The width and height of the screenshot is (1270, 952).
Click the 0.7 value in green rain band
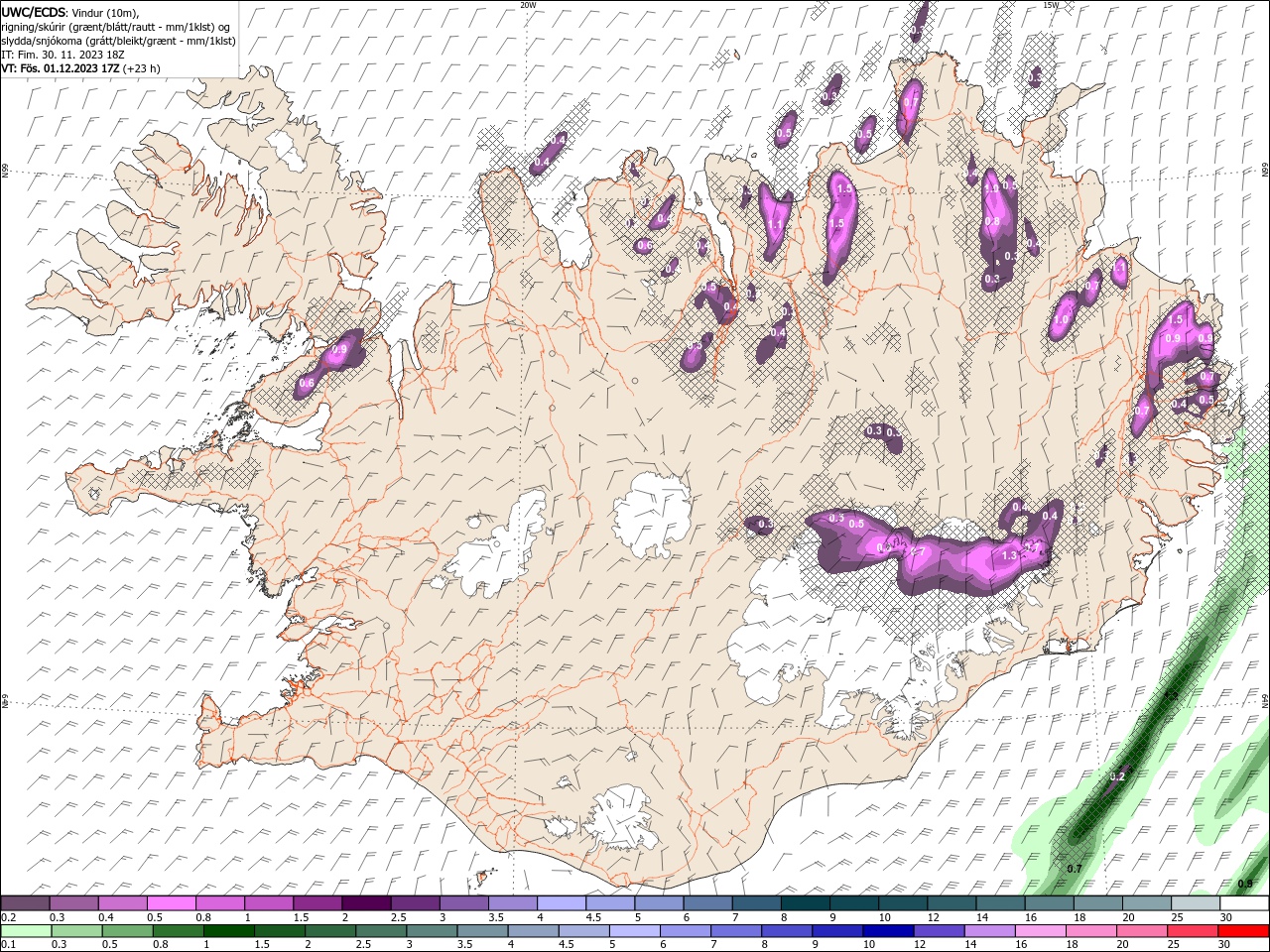1074,869
